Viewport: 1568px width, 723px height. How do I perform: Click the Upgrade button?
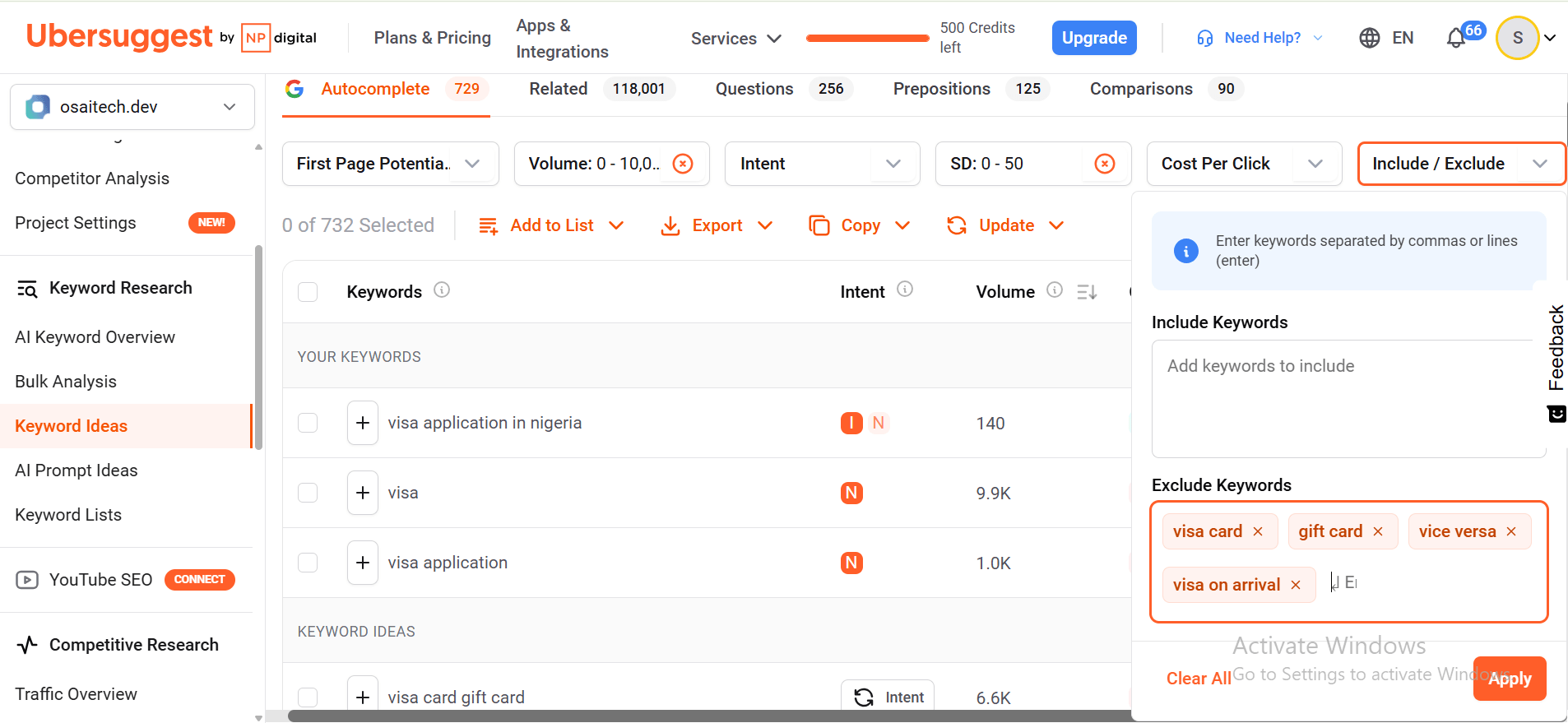1094,38
